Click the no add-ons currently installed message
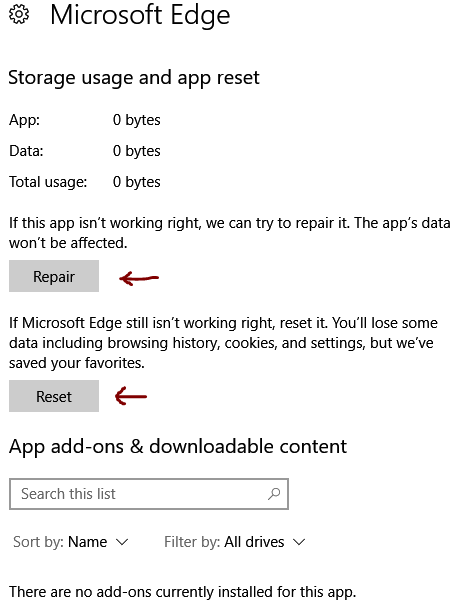Viewport: 462px width, 613px height. click(183, 592)
